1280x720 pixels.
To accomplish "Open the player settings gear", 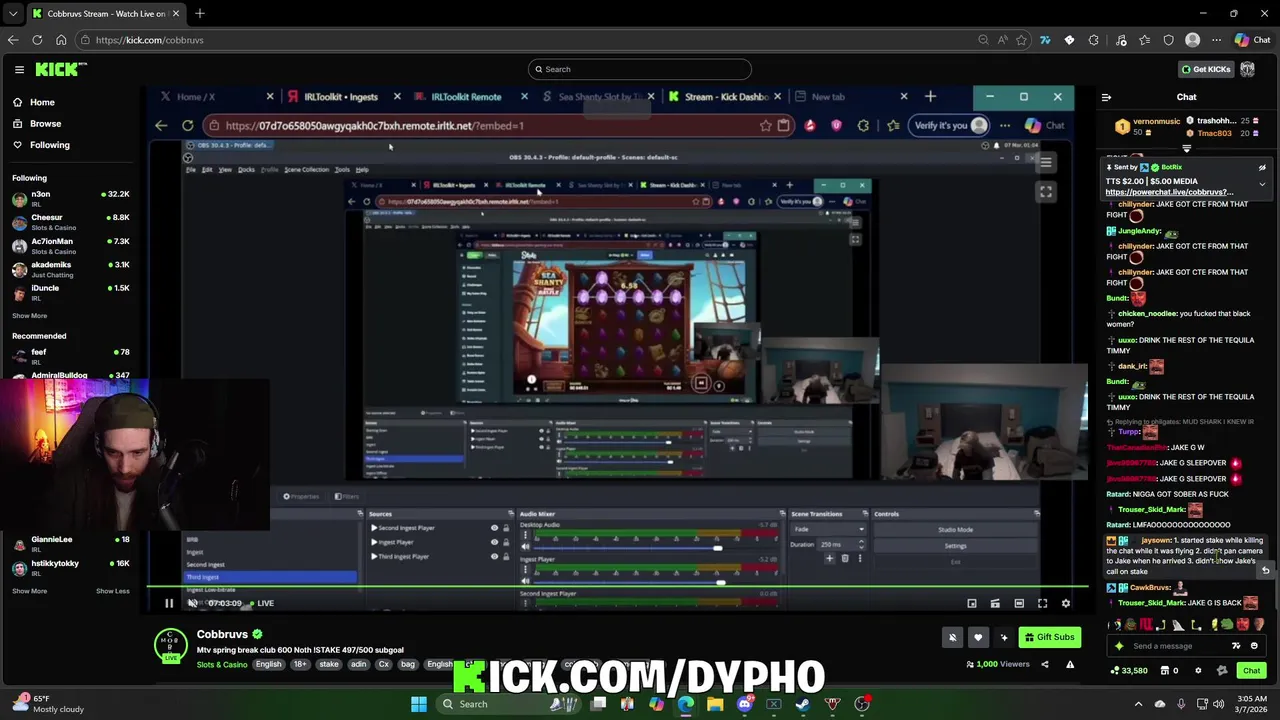I will click(1066, 603).
